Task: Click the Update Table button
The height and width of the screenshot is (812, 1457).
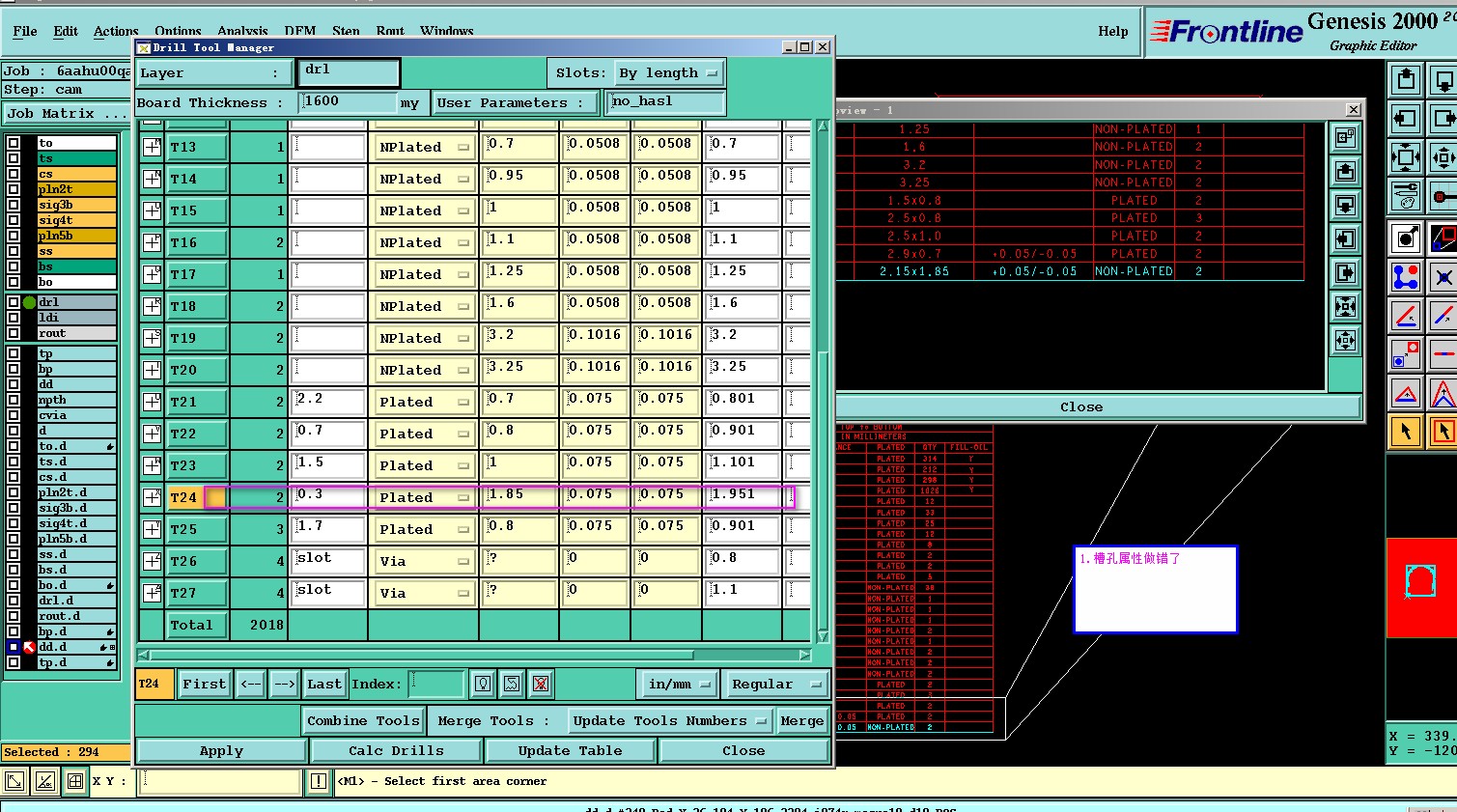Action: tap(570, 751)
